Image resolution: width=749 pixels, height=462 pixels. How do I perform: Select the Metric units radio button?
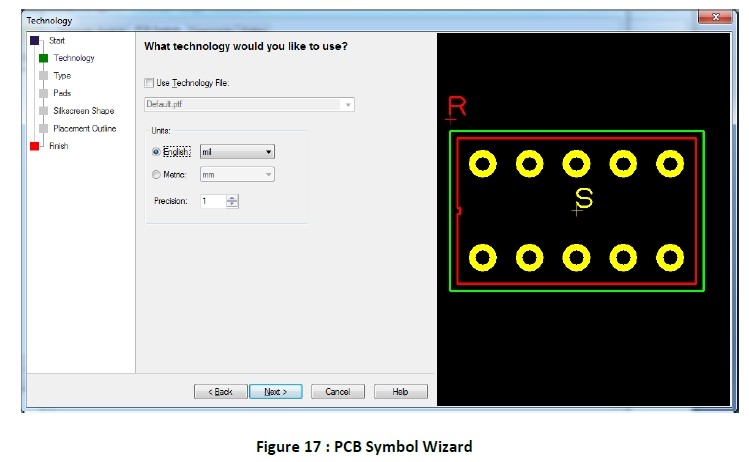(156, 174)
